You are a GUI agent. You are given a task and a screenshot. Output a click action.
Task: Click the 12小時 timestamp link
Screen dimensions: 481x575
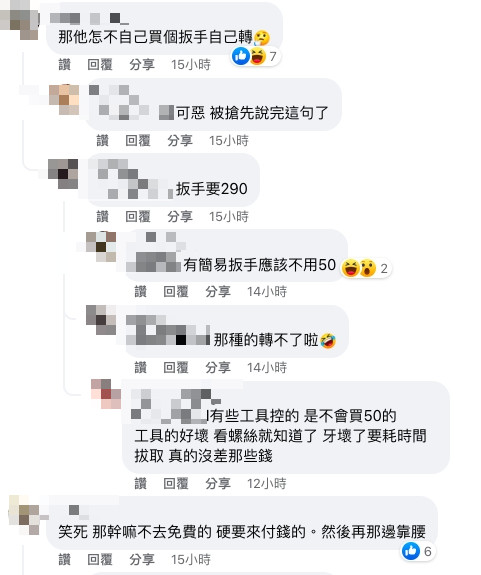click(x=266, y=484)
